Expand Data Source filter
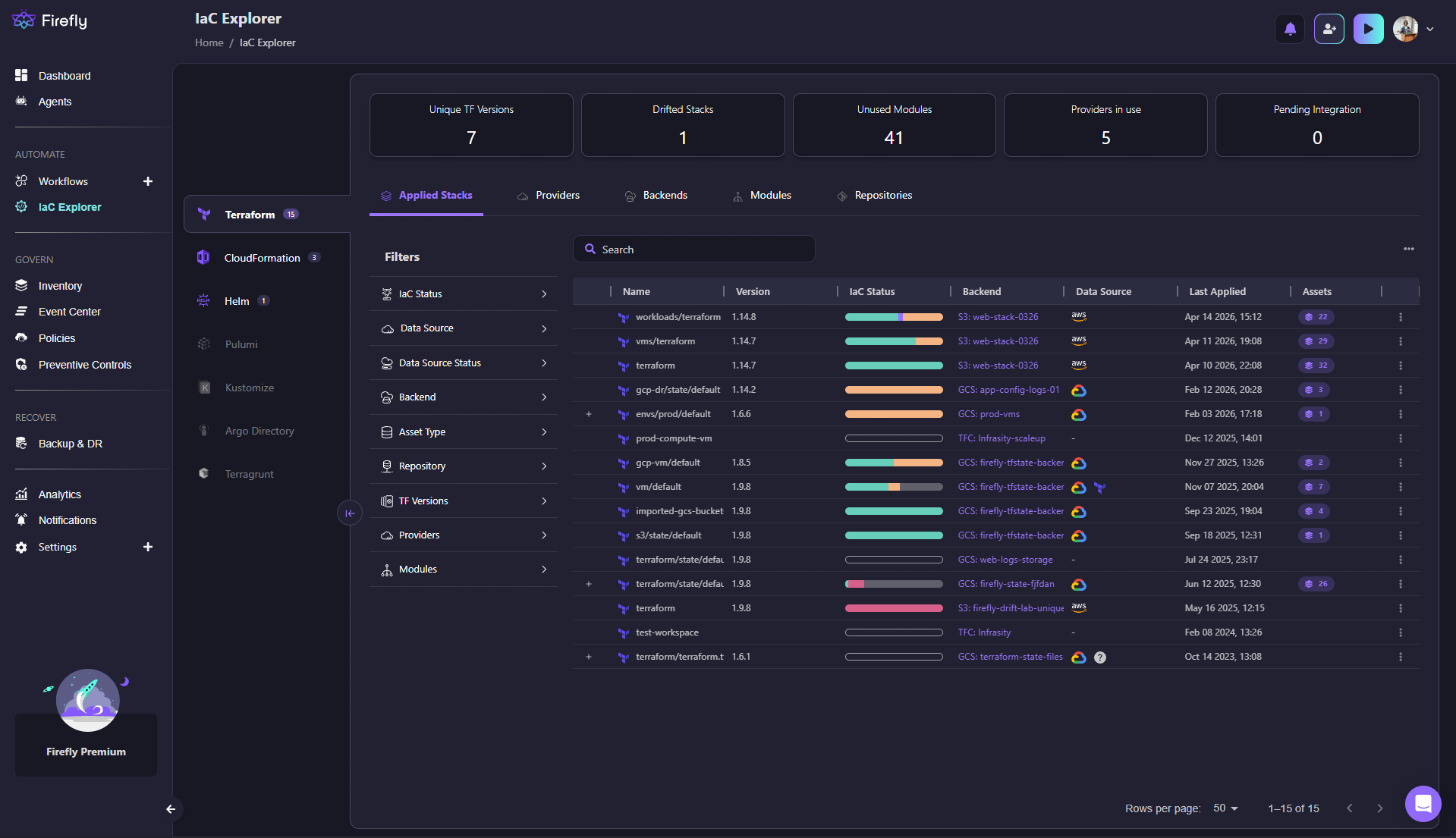 pyautogui.click(x=464, y=328)
